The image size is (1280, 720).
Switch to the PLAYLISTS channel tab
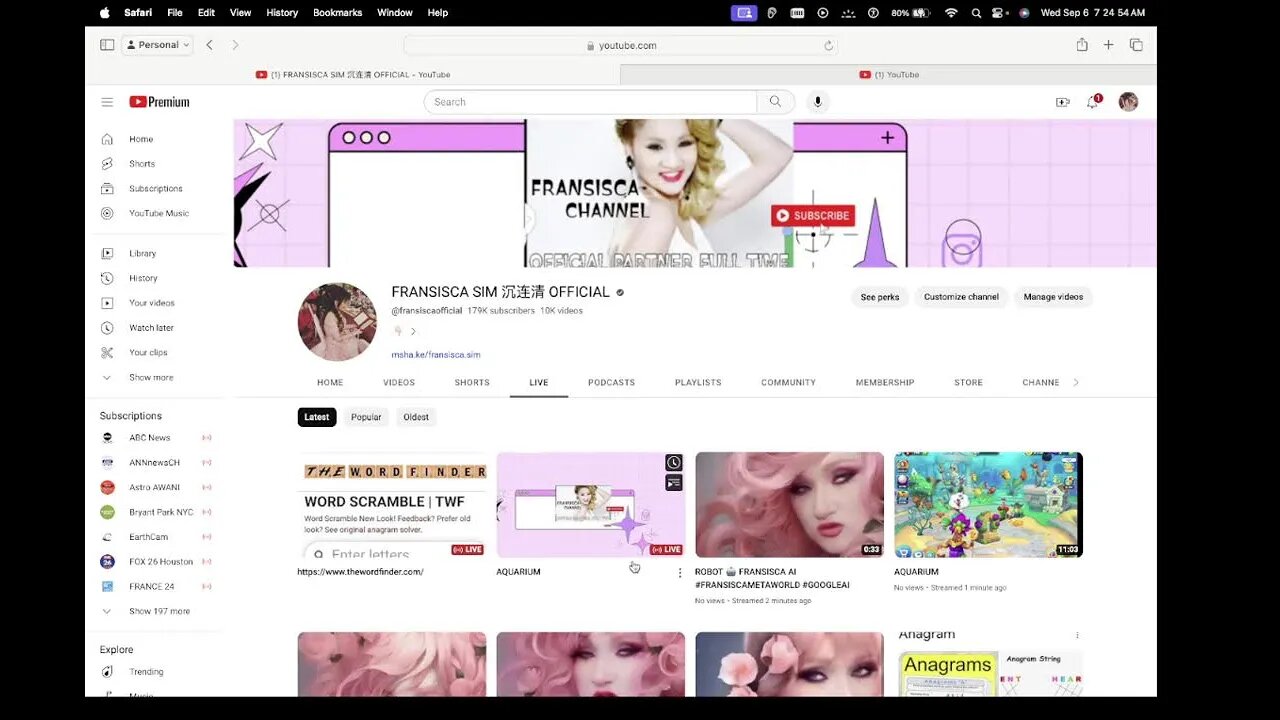pos(698,383)
